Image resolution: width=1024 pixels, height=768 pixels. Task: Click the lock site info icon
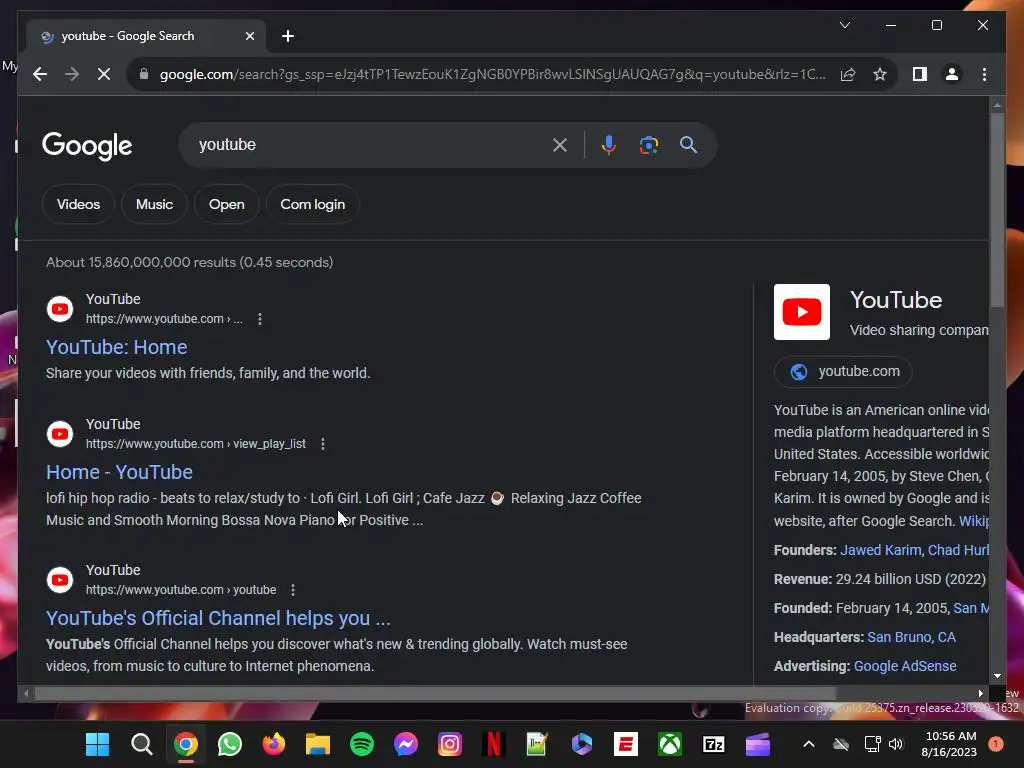144,74
